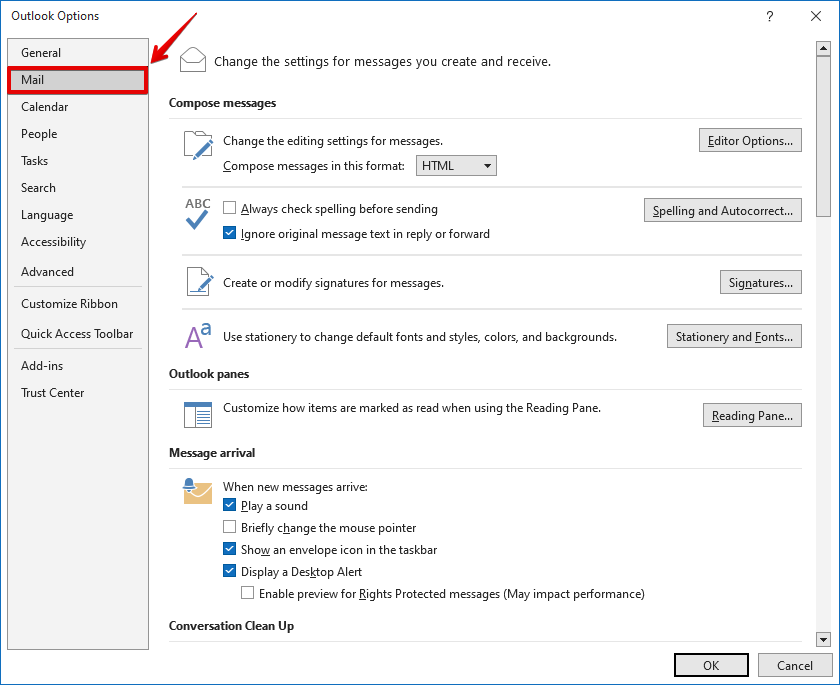Open Spelling and Autocorrect settings
840x685 pixels.
point(723,210)
